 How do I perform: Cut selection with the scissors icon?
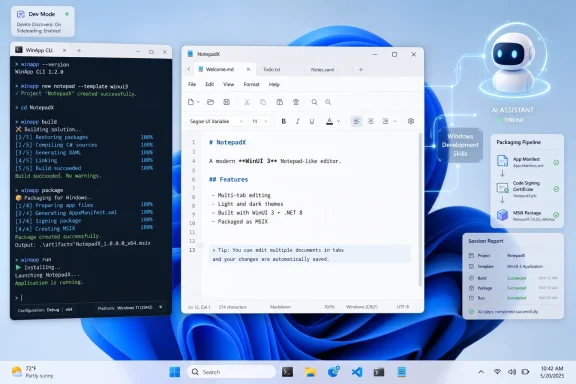click(x=247, y=102)
